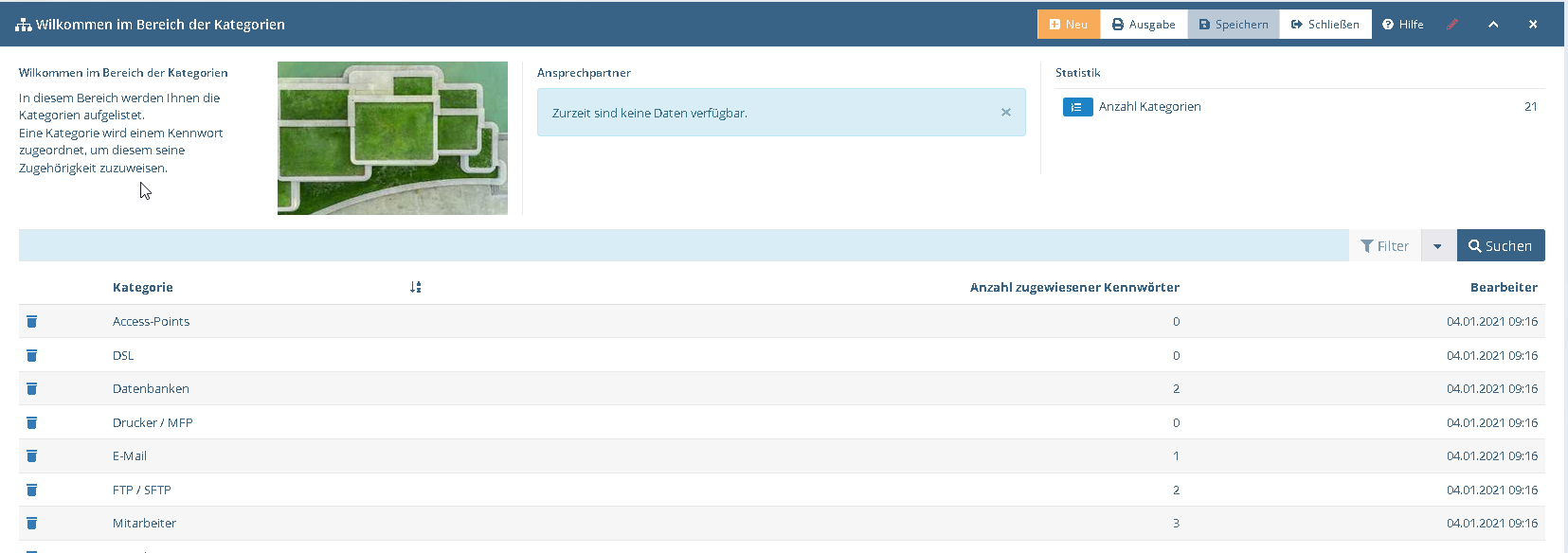Click the Anzahl Kategorien list icon
Viewport: 1568px width, 553px height.
[1077, 107]
